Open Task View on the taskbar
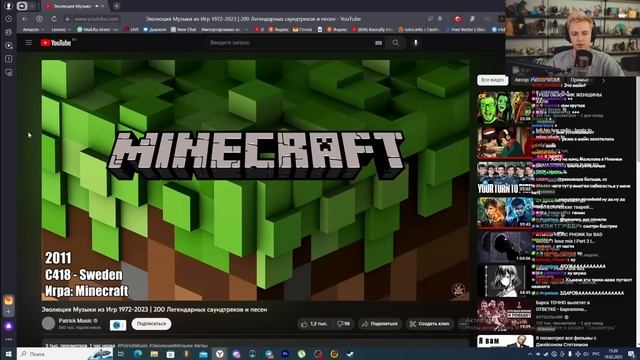 121,354
